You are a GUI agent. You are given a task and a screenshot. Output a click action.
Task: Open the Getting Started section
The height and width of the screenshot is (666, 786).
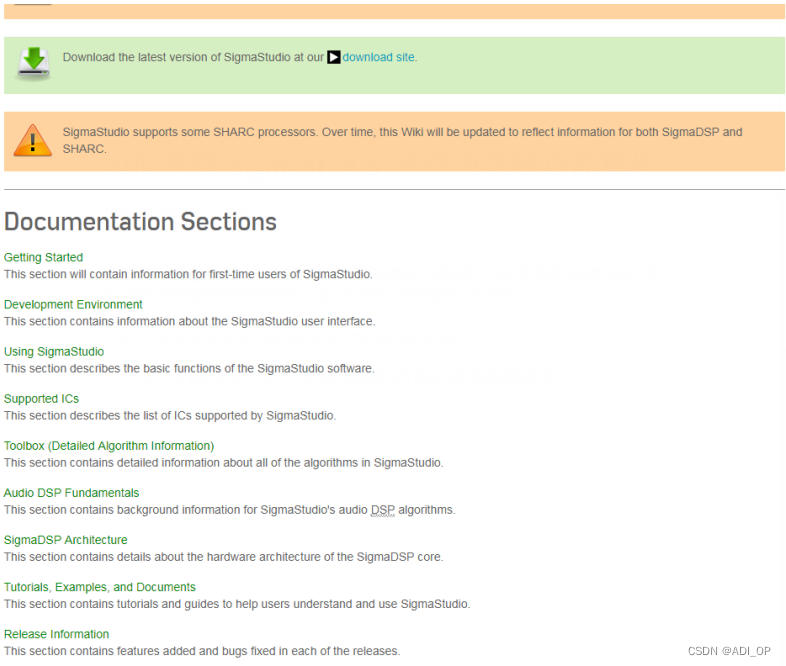[44, 257]
